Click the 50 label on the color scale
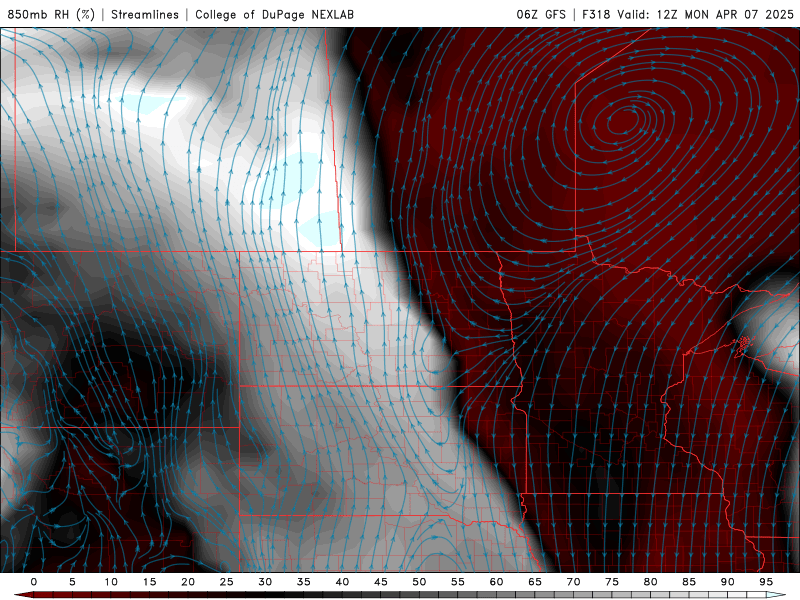Viewport: 800px width, 600px height. coord(419,582)
